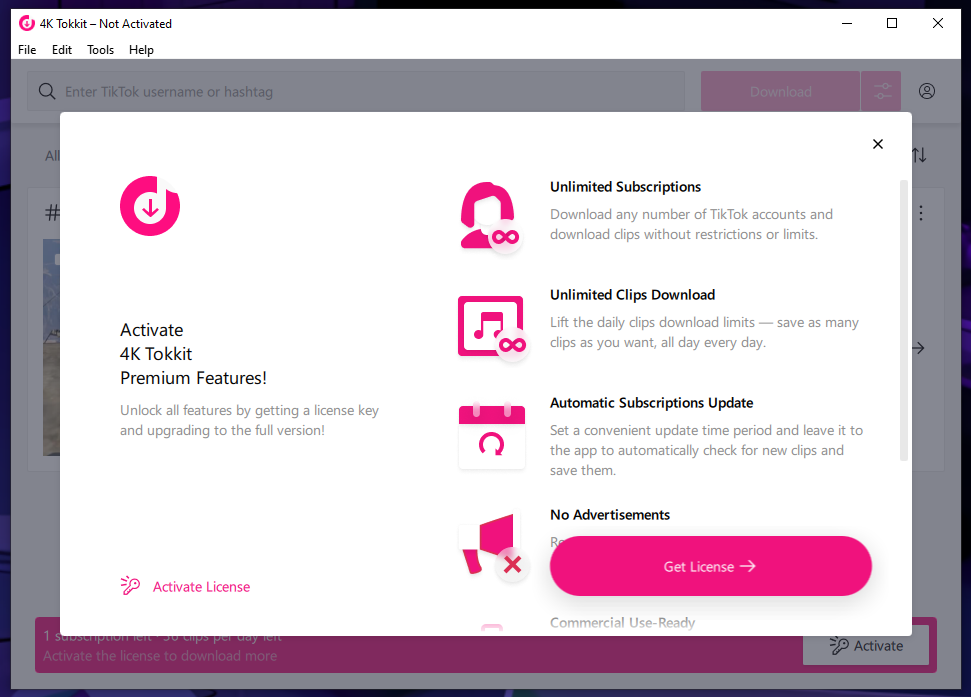Image resolution: width=971 pixels, height=697 pixels.
Task: Open the three-dot options menu
Action: (921, 213)
